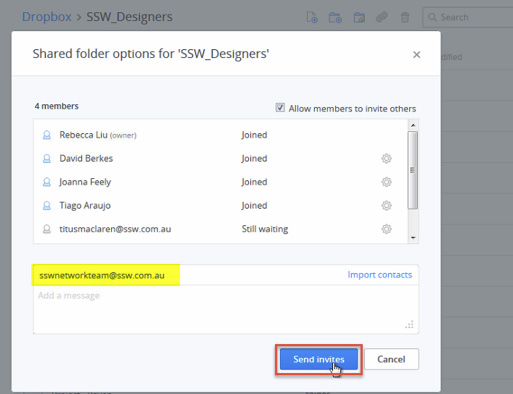Click the trash can delete icon
Viewport: 513px width, 394px height.
pyautogui.click(x=405, y=17)
